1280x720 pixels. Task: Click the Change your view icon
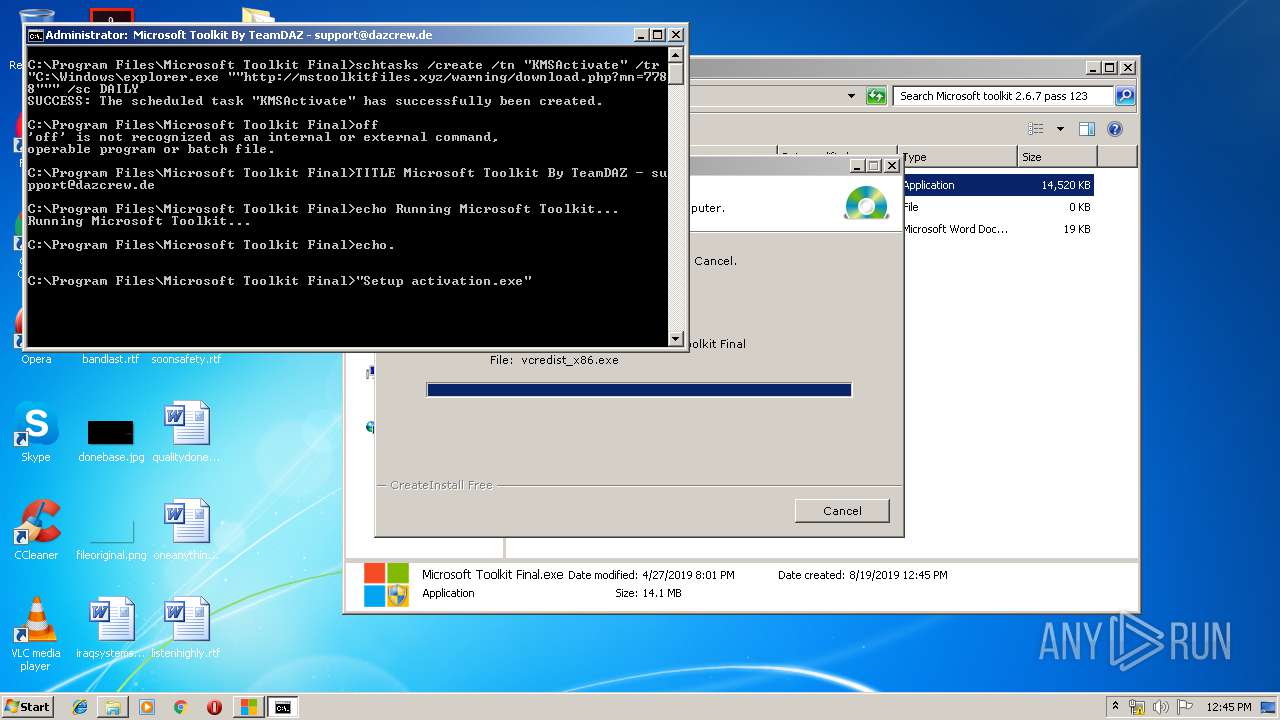pyautogui.click(x=1036, y=129)
